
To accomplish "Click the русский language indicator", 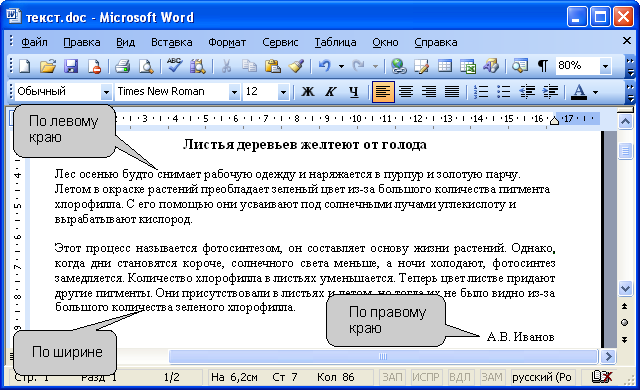I will [542, 377].
